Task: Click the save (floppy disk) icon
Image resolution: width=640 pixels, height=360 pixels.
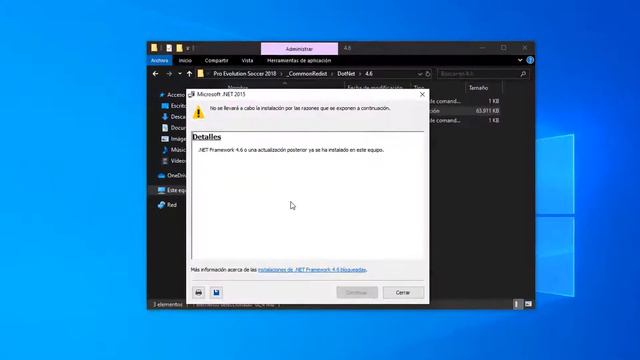Action: pos(216,292)
